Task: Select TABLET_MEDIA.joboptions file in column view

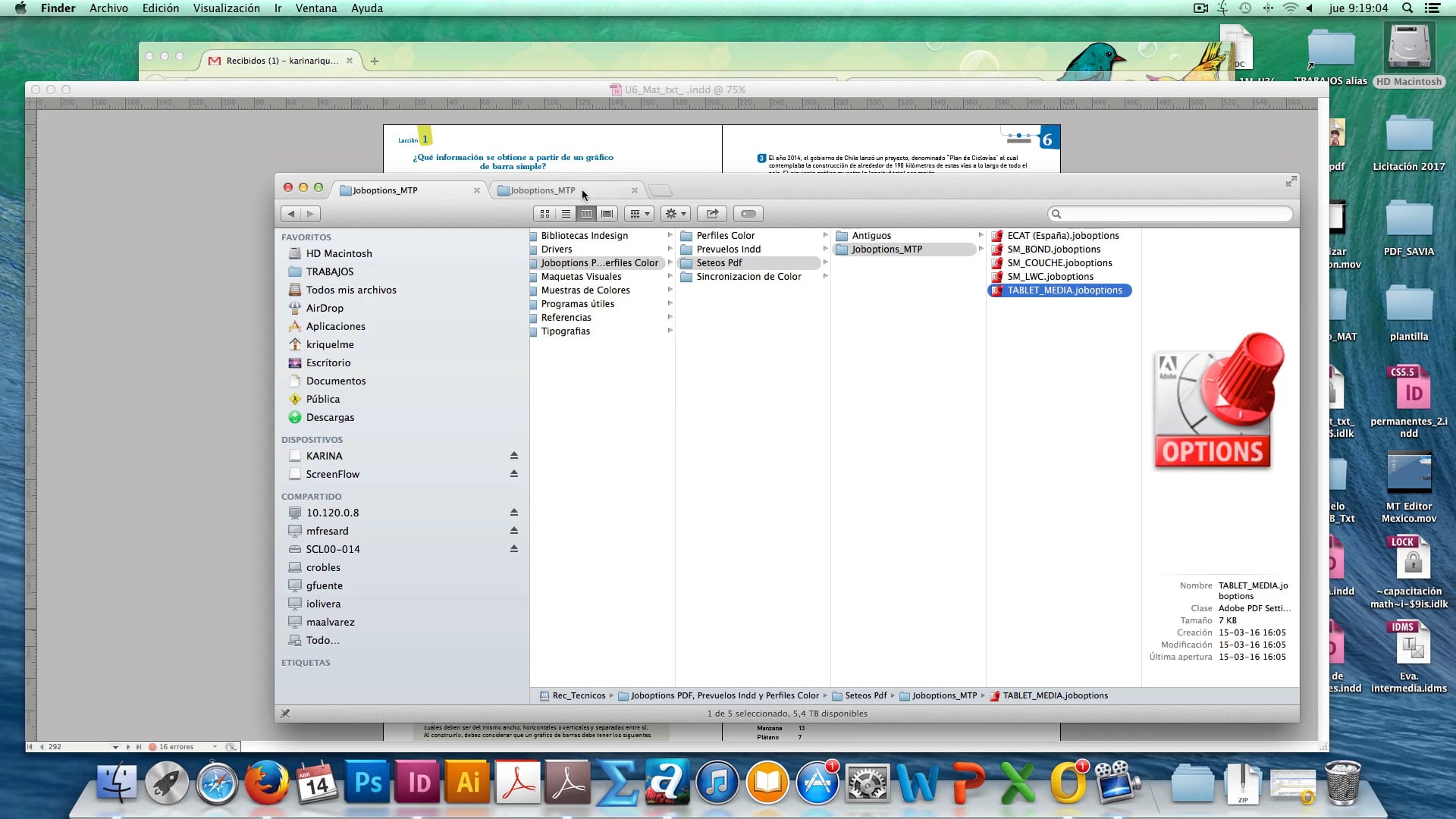Action: pos(1064,290)
